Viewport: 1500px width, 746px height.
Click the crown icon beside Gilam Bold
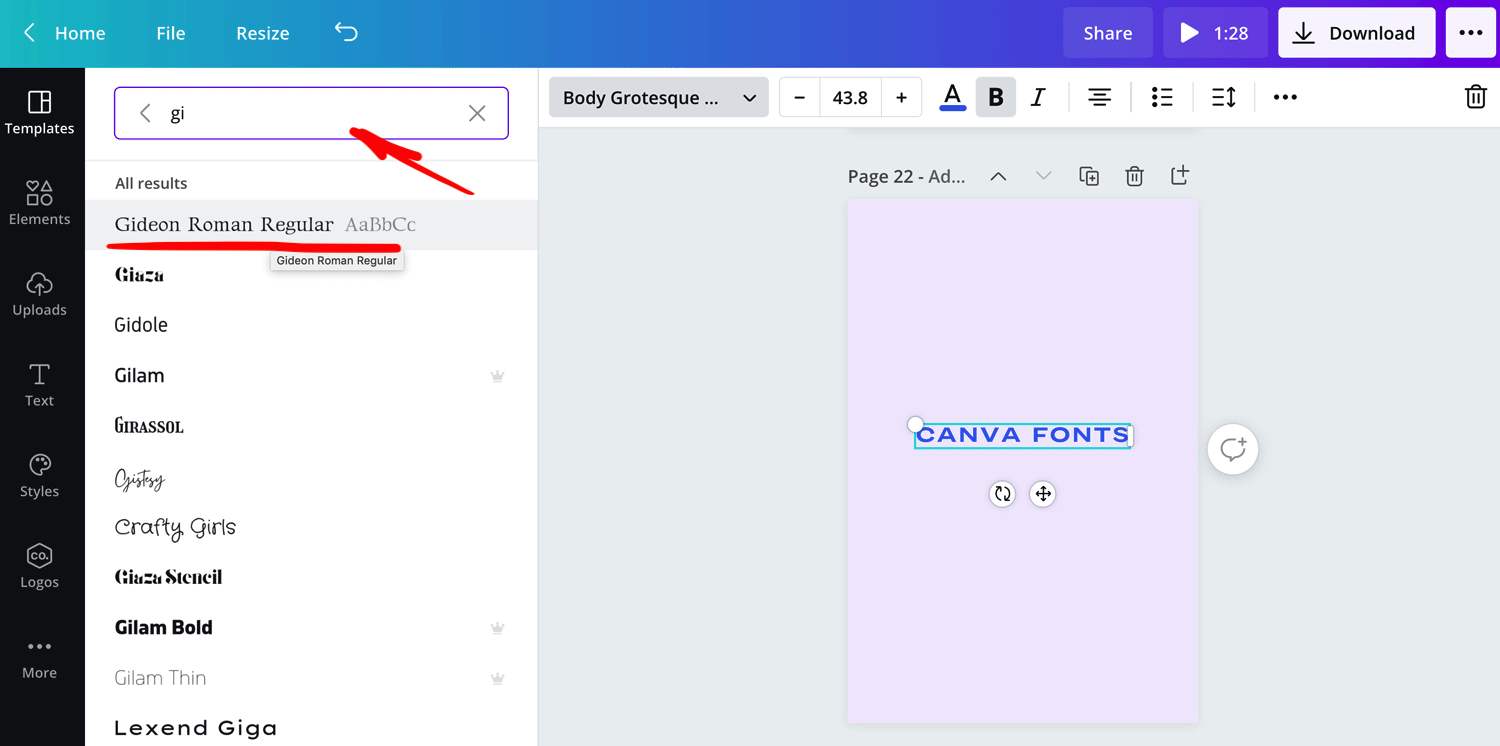(x=497, y=628)
